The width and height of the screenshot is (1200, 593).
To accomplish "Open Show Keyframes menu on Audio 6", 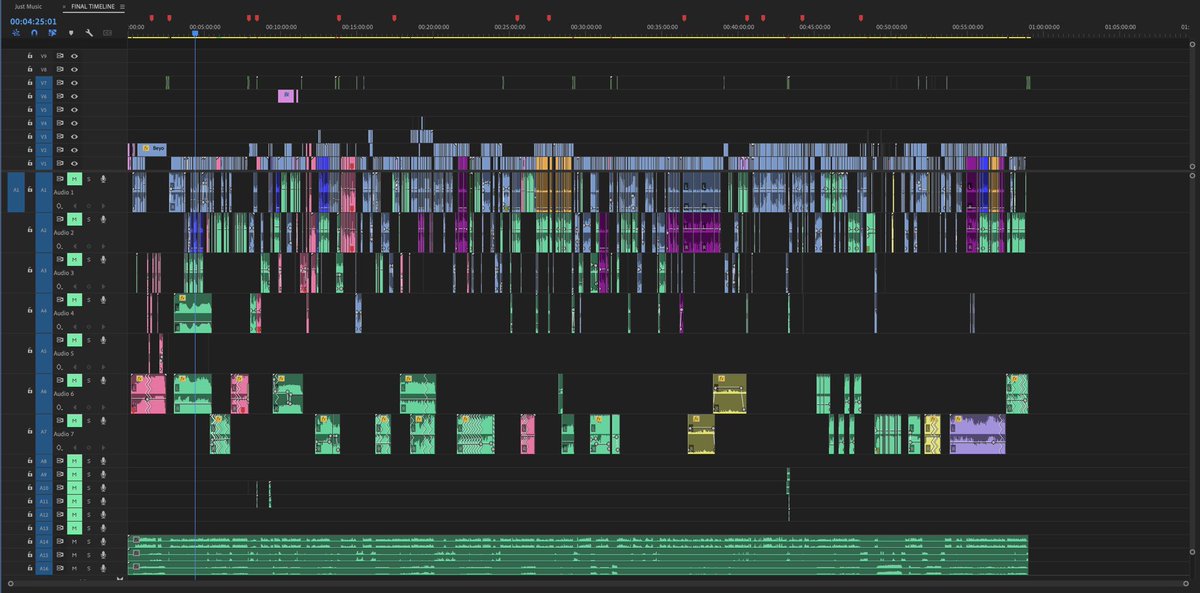I will [60, 407].
